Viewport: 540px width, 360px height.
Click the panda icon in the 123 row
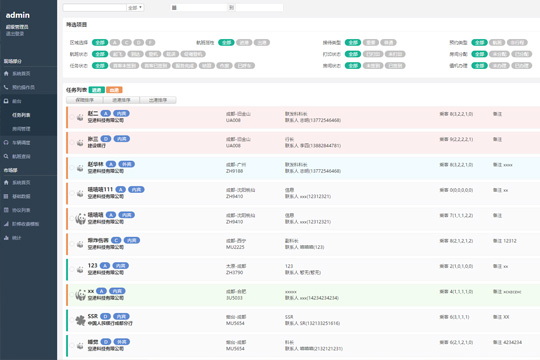pyautogui.click(x=80, y=269)
